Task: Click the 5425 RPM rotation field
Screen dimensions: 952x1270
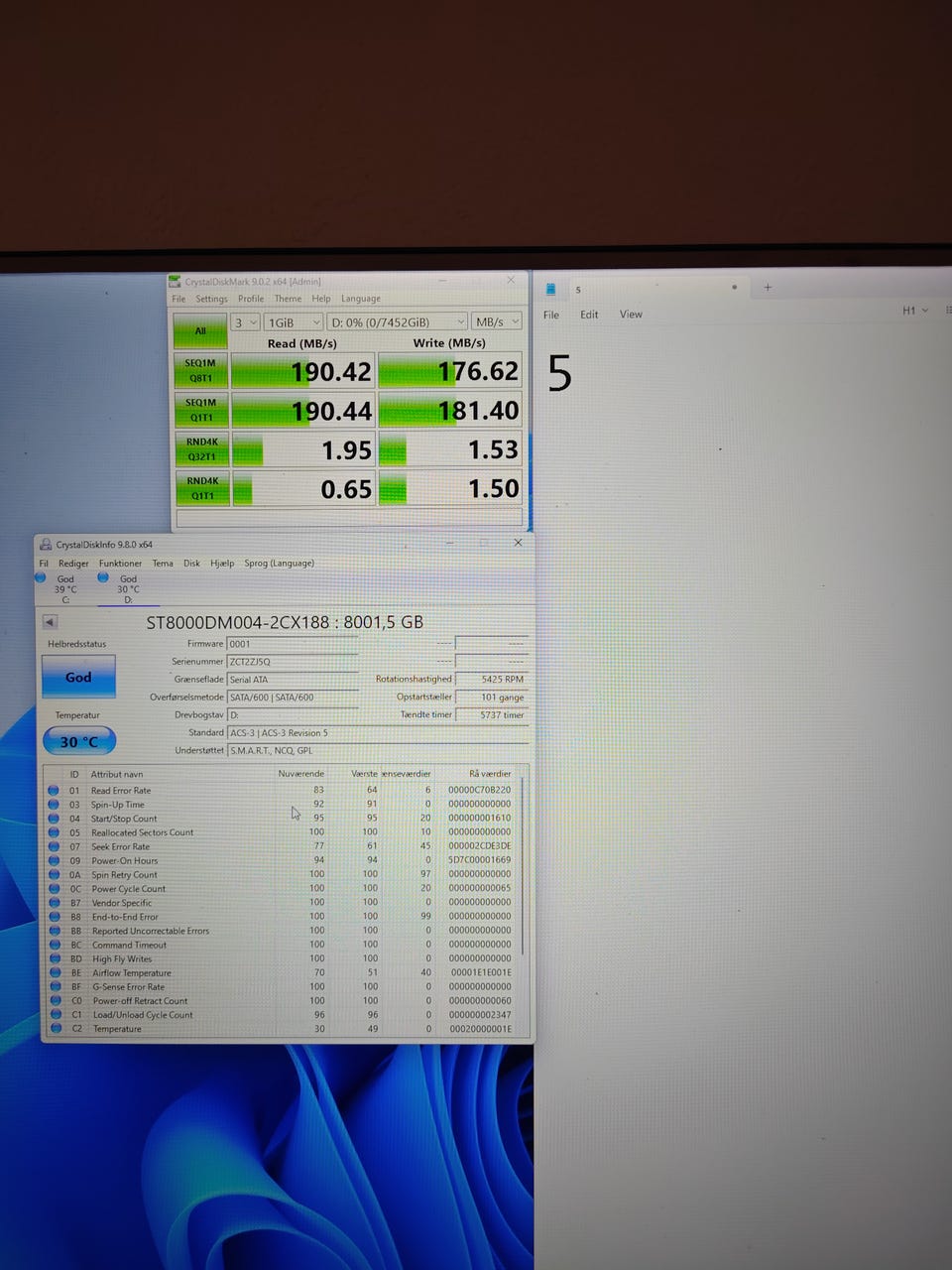Action: point(491,680)
